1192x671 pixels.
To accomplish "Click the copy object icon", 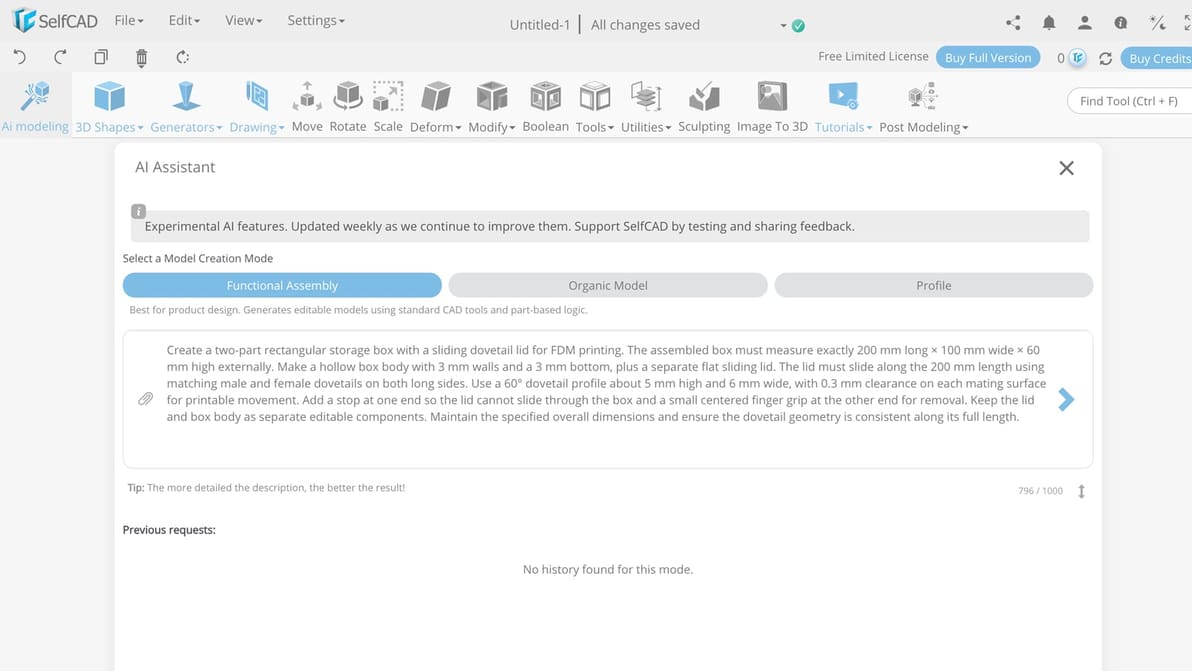I will point(101,57).
